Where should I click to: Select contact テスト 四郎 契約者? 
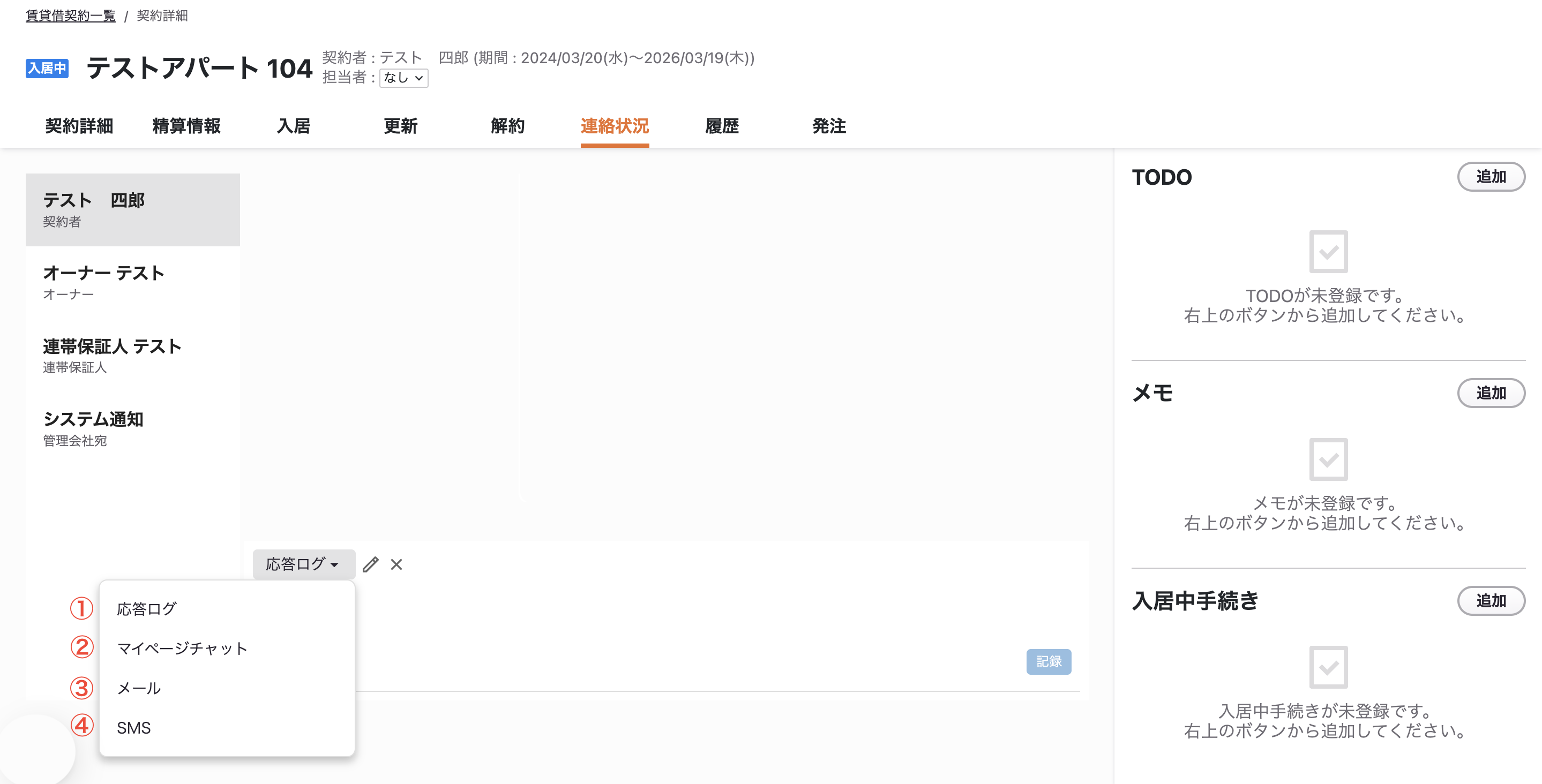(x=133, y=209)
